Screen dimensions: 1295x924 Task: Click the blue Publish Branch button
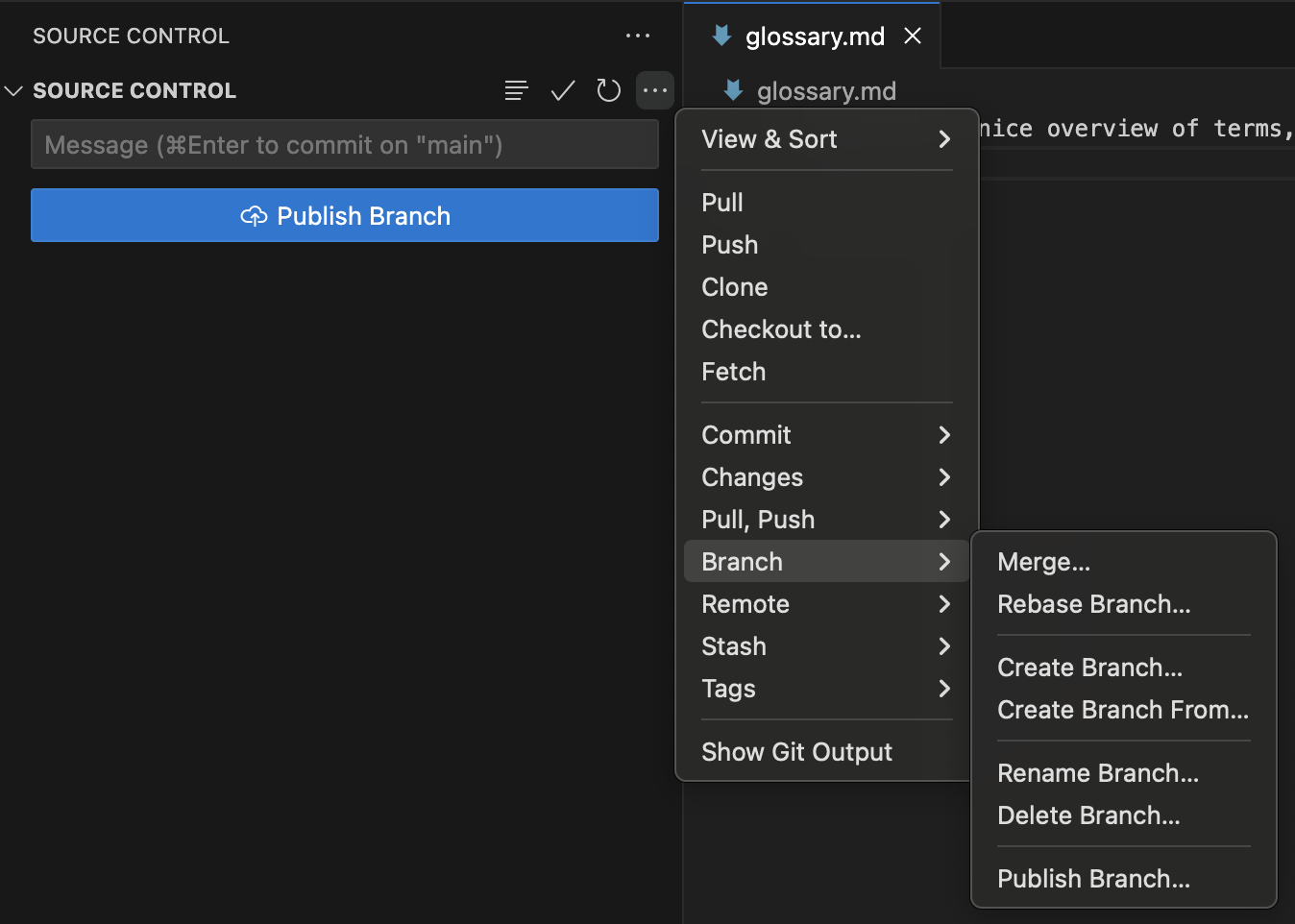click(345, 215)
